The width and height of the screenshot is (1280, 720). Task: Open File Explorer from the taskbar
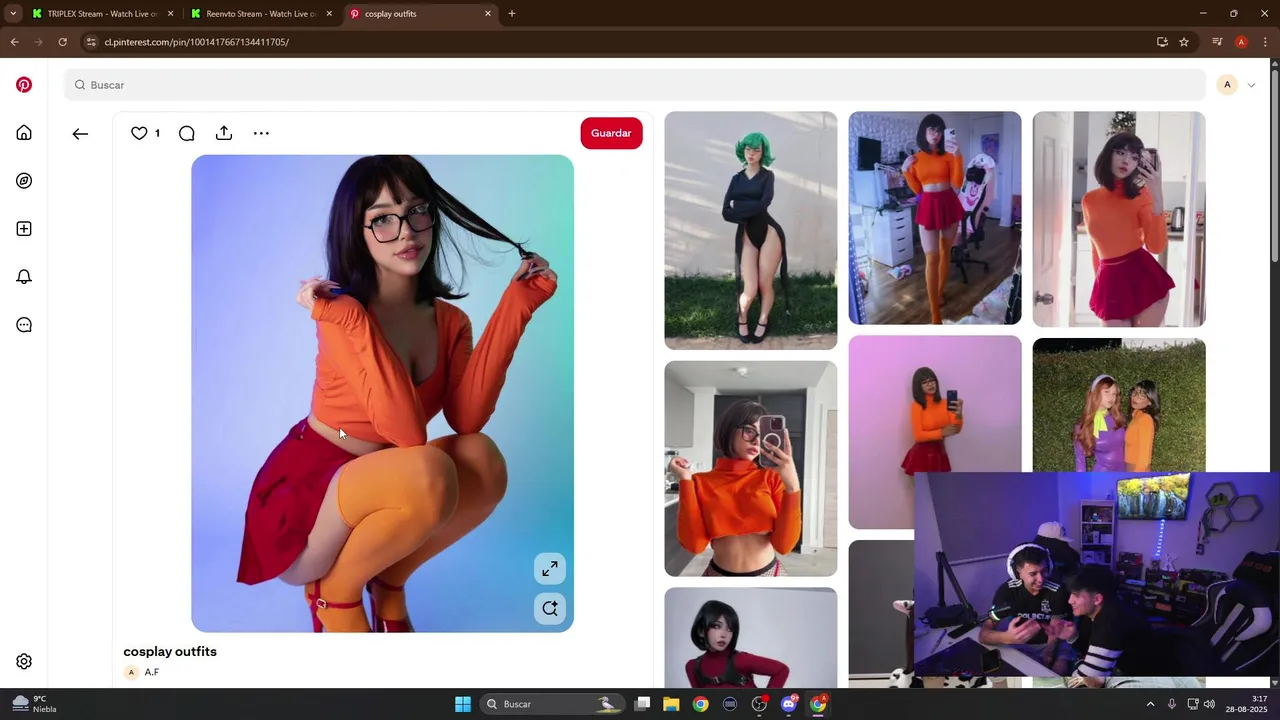(x=671, y=704)
